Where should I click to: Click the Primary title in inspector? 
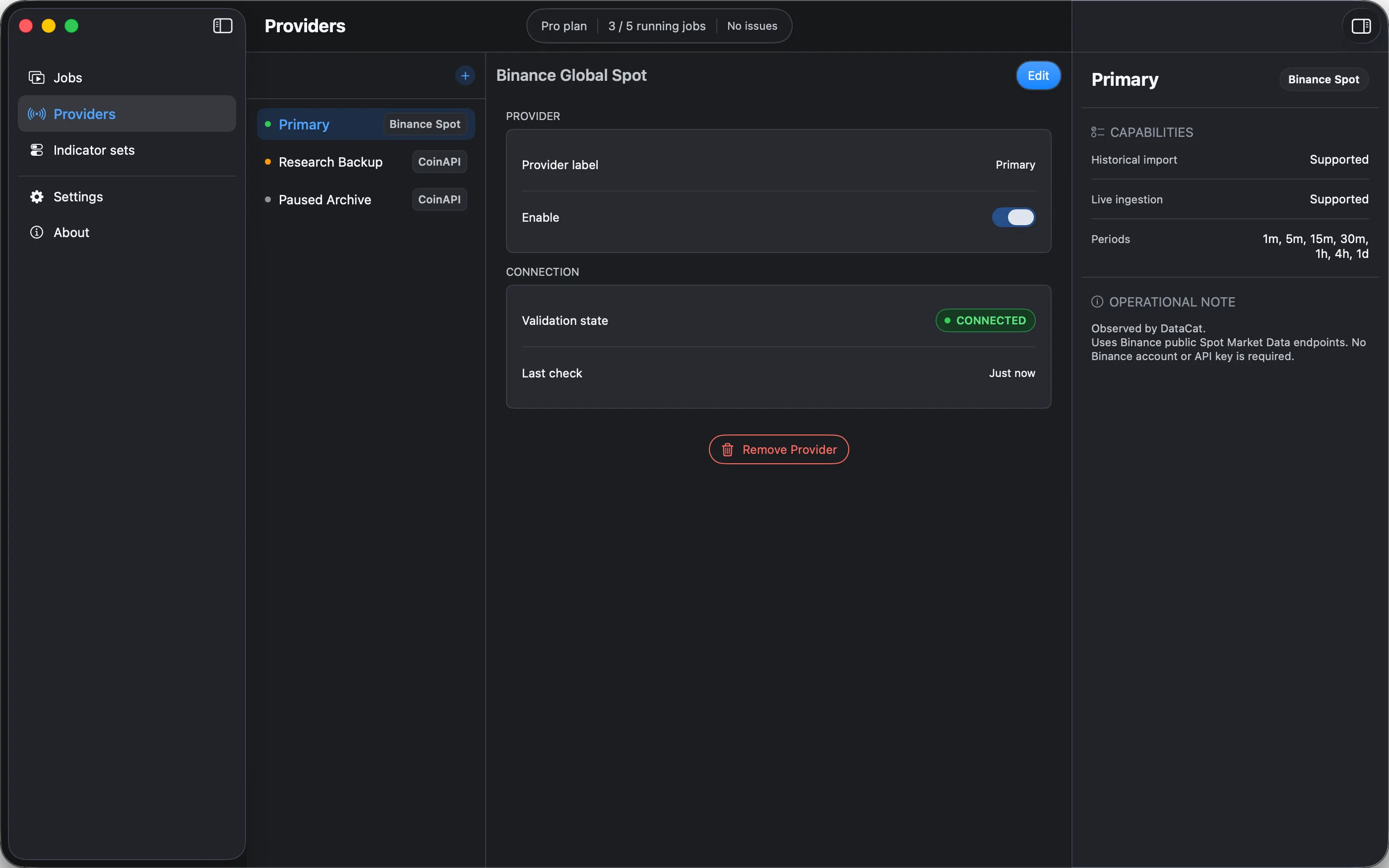pyautogui.click(x=1125, y=79)
